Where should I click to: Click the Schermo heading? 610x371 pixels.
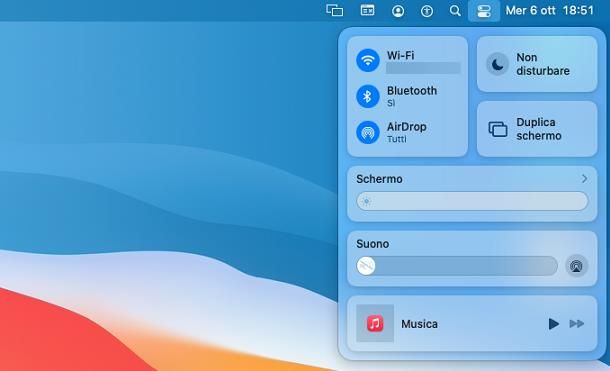point(379,179)
